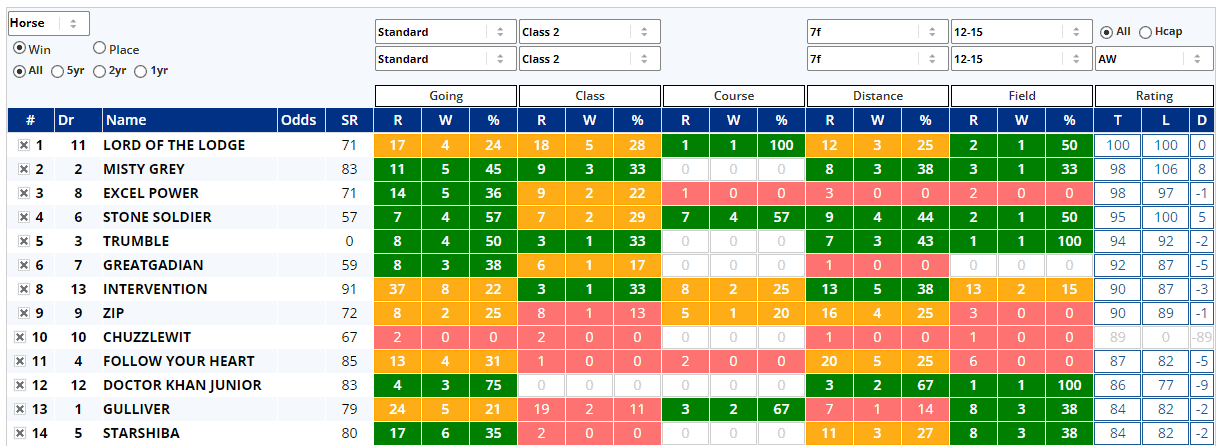Select the Place radio button
This screenshot has height=446, width=1219.
(x=100, y=48)
